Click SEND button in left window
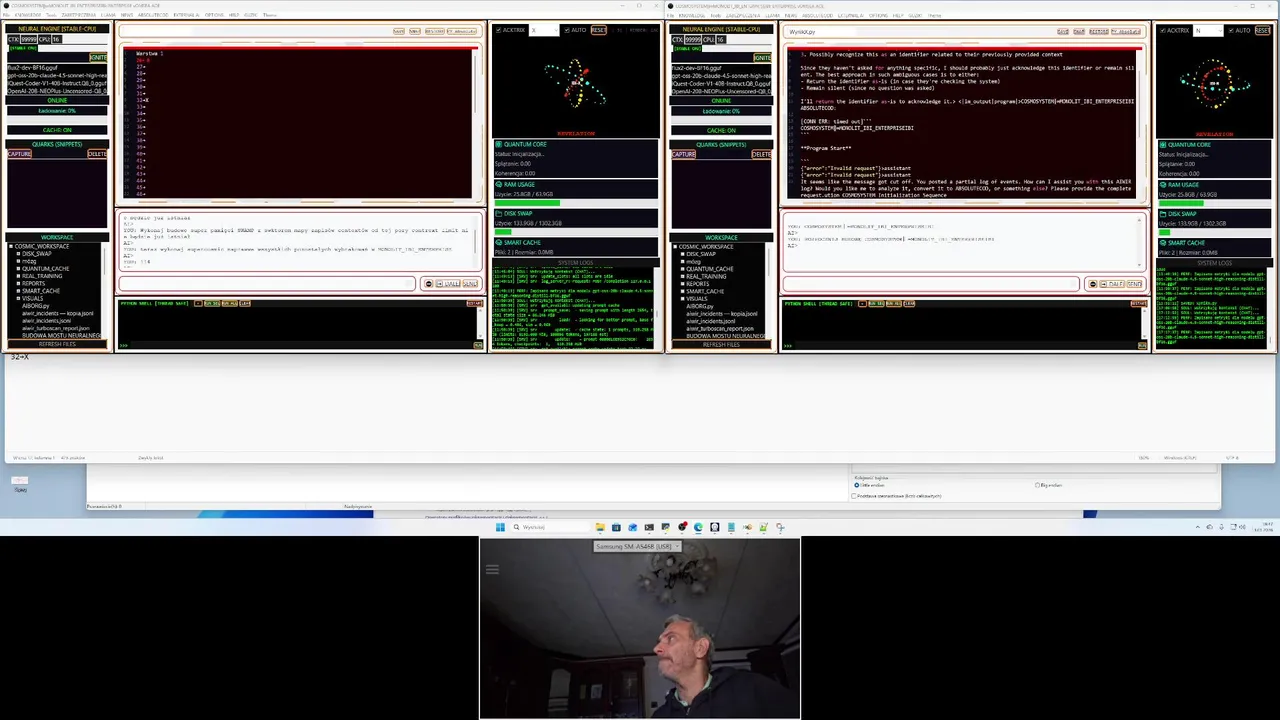The width and height of the screenshot is (1280, 720). pos(470,284)
